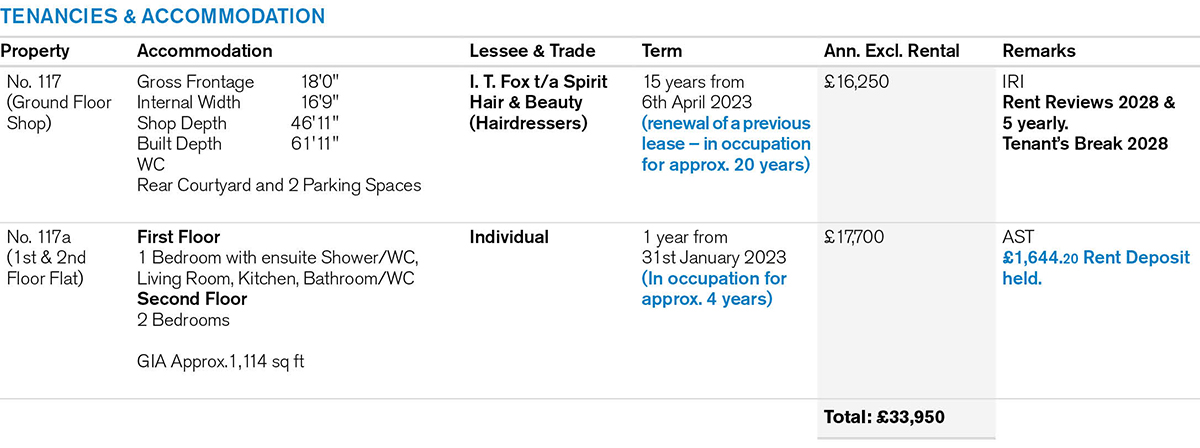Select the Accommodation column header

[x=204, y=51]
